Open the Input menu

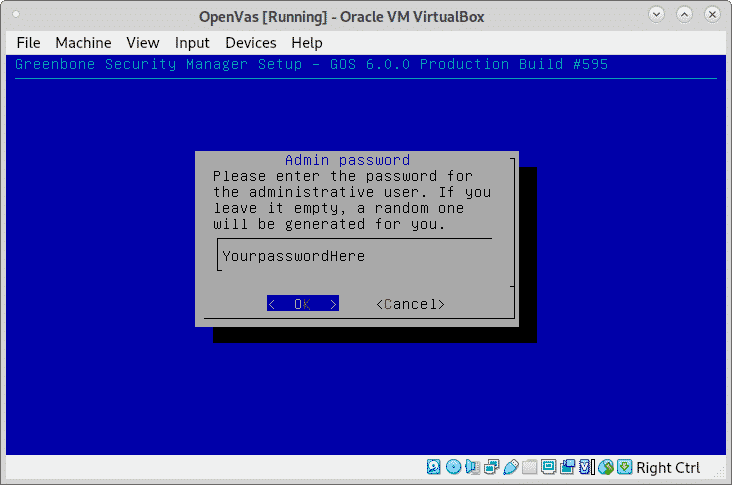[x=192, y=43]
